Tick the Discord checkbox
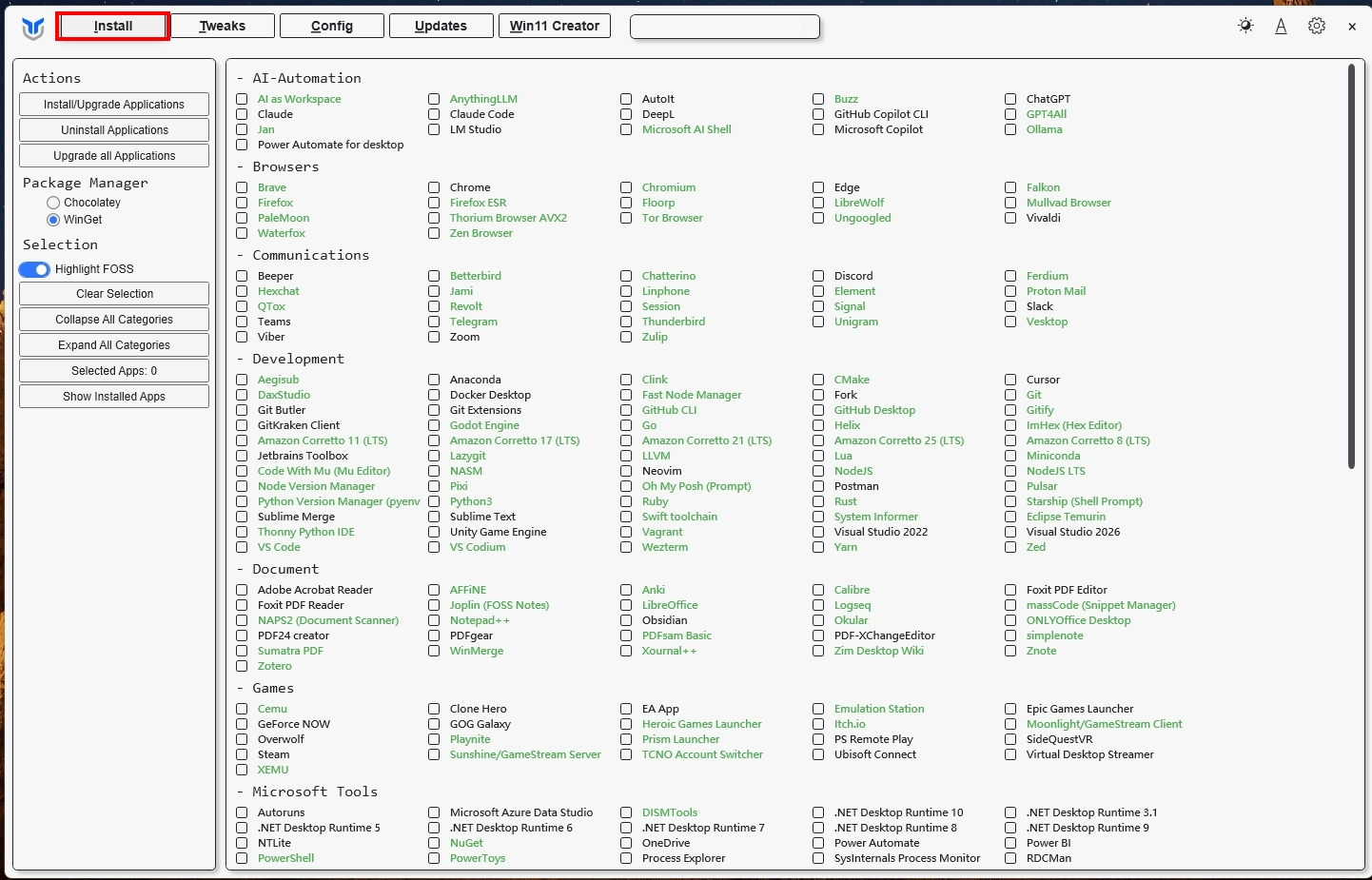Screen dimensions: 1372x880 click(818, 276)
